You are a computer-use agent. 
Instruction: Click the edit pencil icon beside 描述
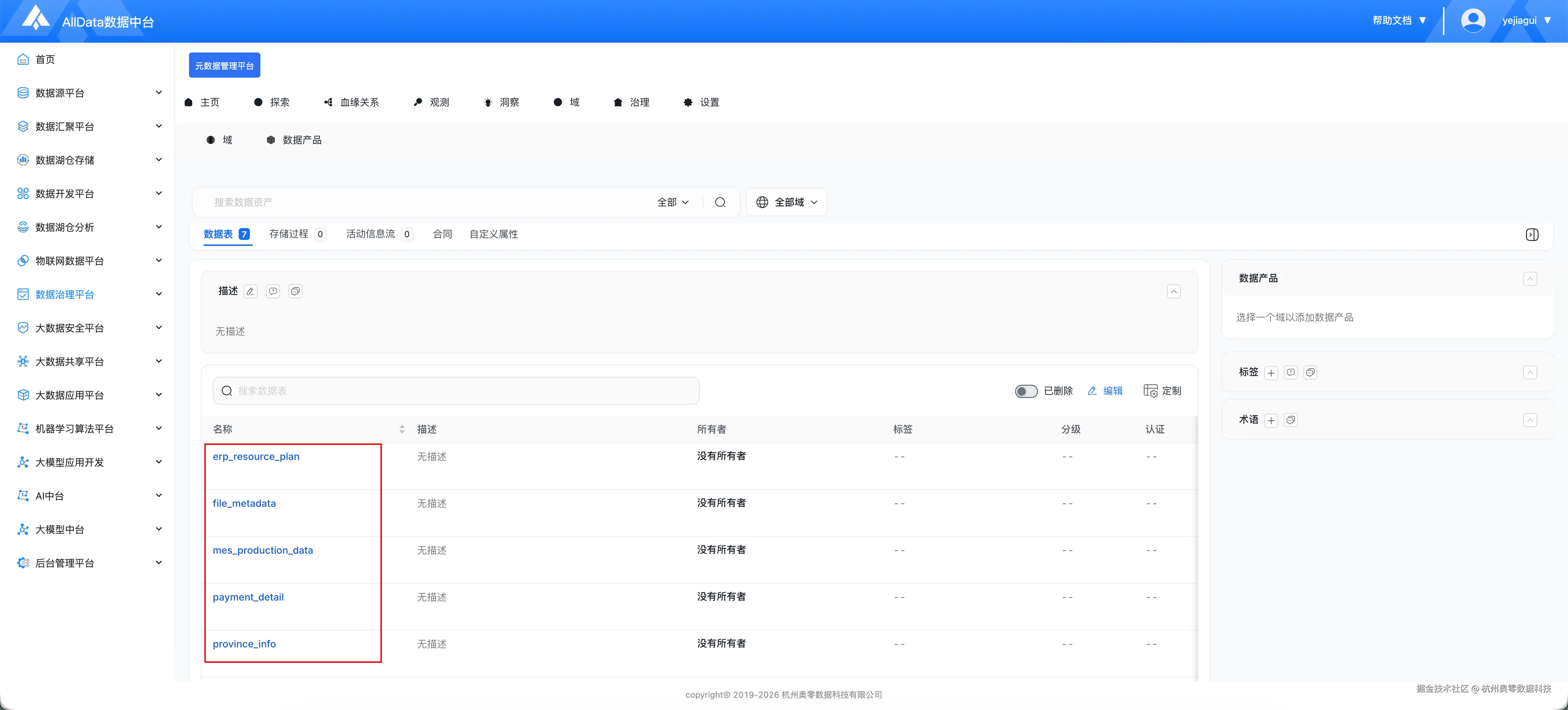point(250,291)
